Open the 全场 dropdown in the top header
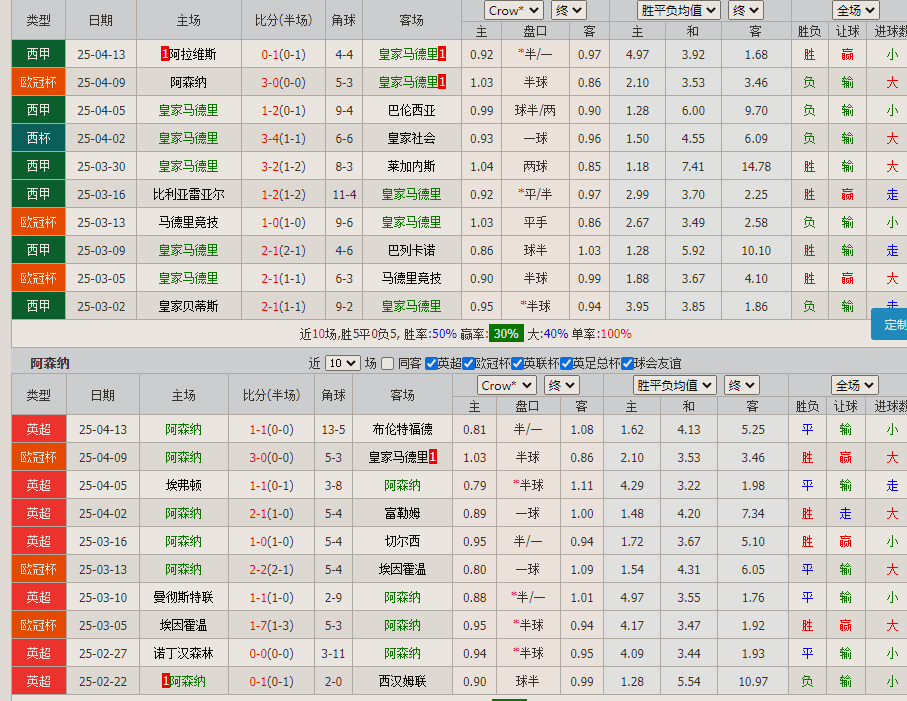 pyautogui.click(x=855, y=10)
